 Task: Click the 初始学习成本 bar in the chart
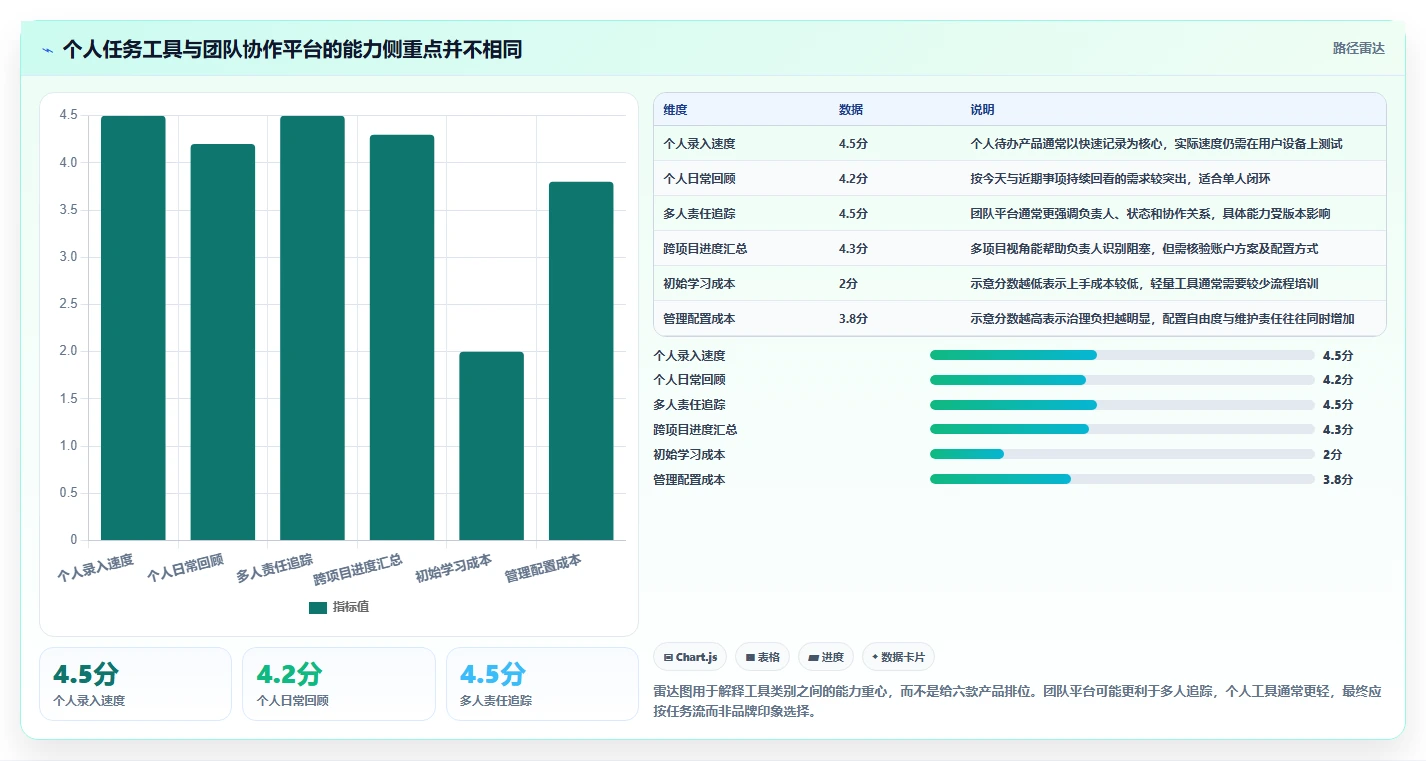[491, 446]
